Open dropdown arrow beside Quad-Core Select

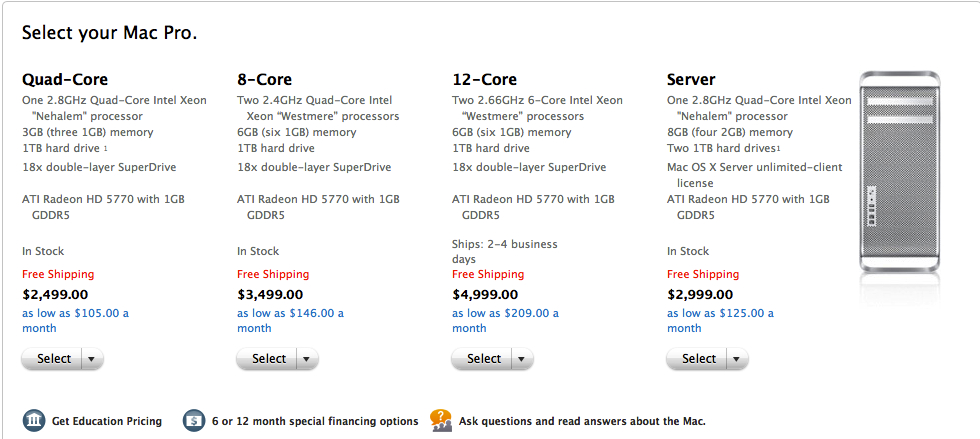pos(91,359)
